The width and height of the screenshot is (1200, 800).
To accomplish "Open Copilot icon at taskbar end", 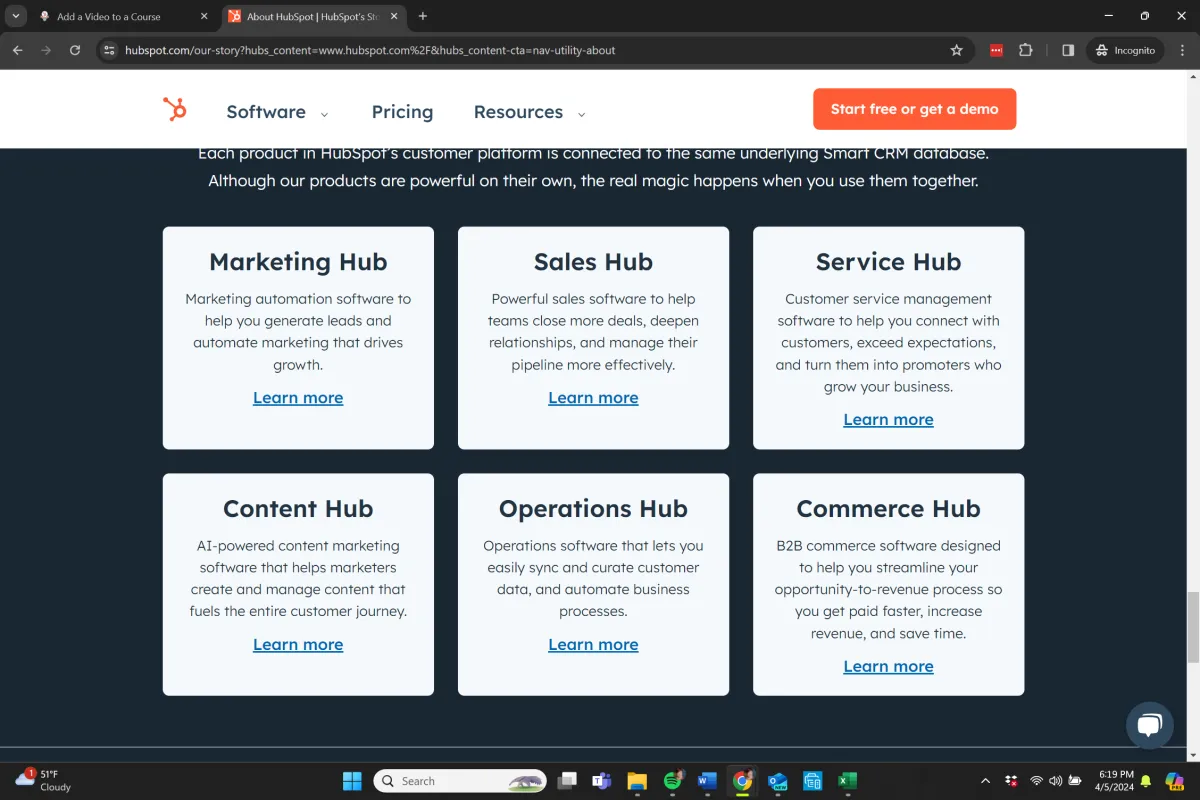I will 1175,781.
